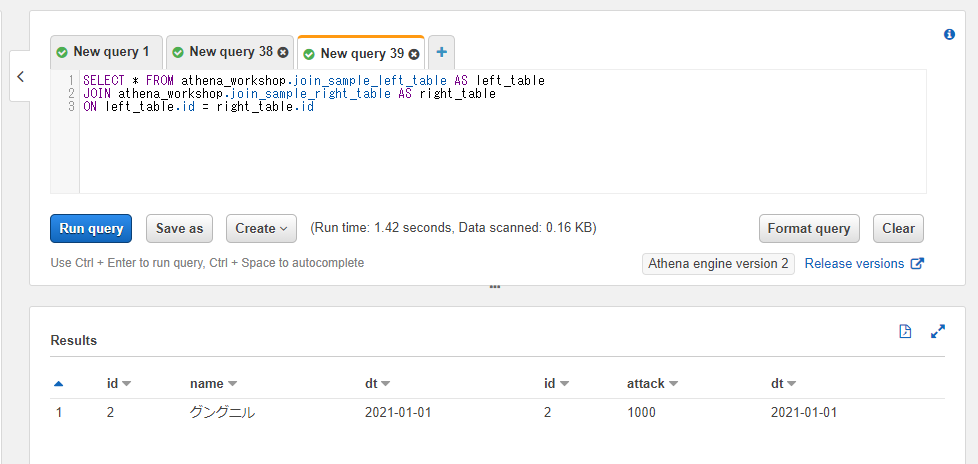
Task: Collapse the side panel with left chevron
Action: coord(20,77)
